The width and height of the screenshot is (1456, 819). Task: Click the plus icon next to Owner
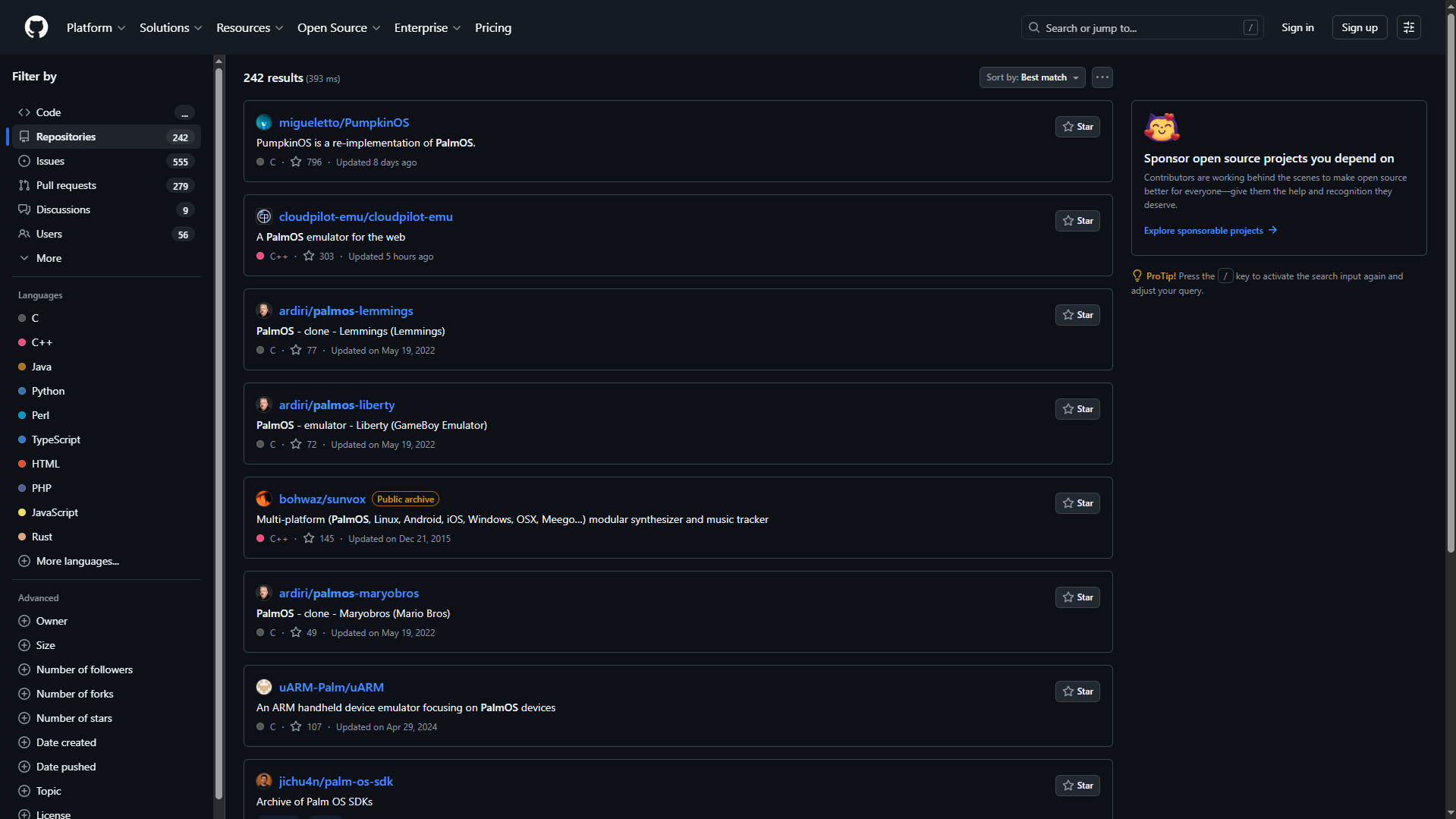coord(24,621)
